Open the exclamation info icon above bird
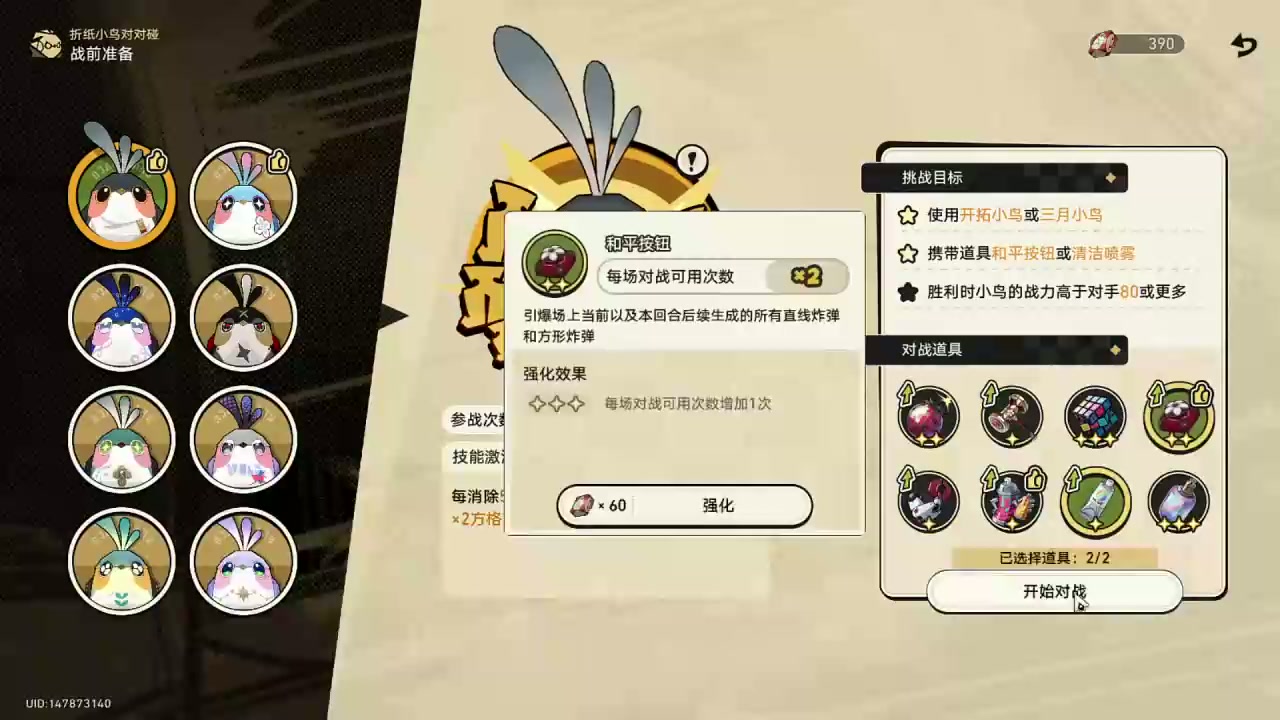The image size is (1280, 720). tap(692, 160)
